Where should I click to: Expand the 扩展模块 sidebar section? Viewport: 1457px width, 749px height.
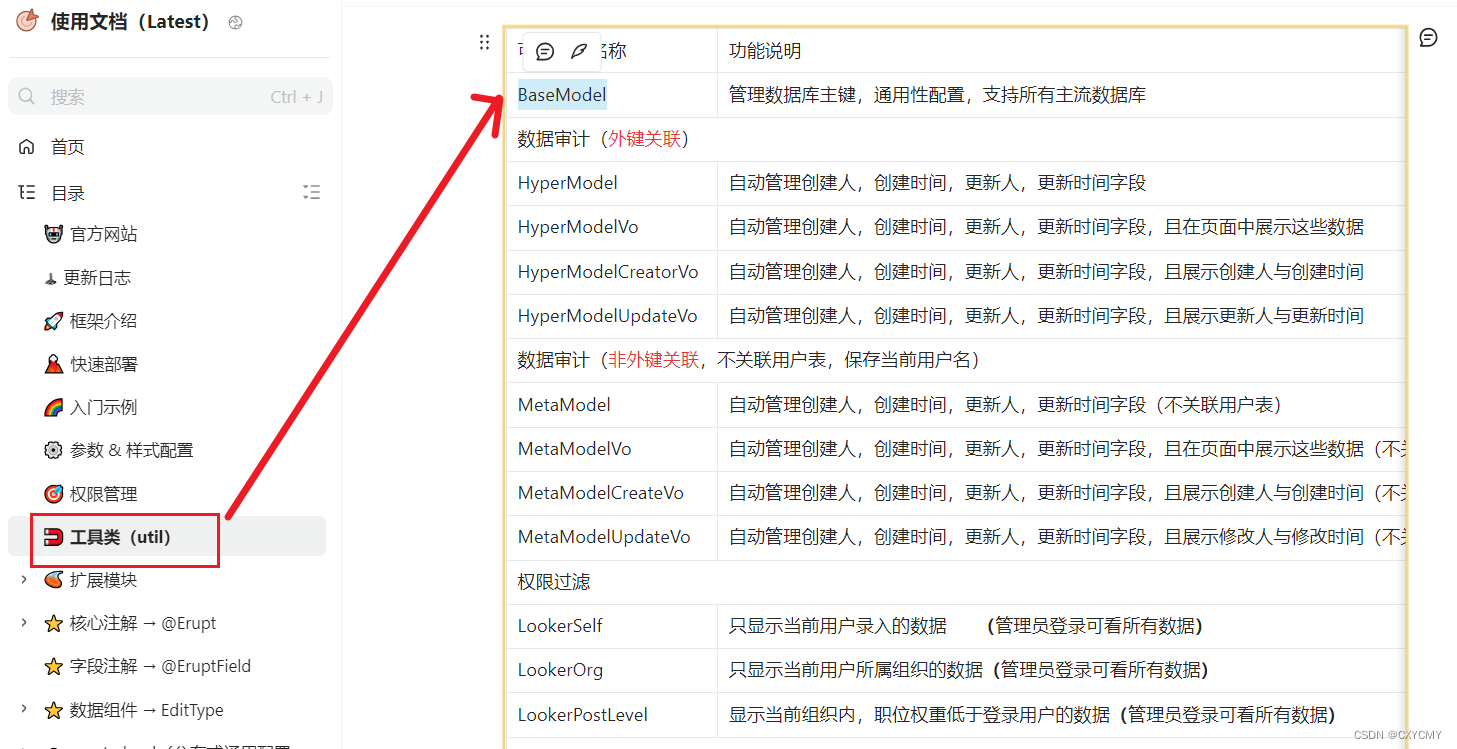tap(24, 579)
